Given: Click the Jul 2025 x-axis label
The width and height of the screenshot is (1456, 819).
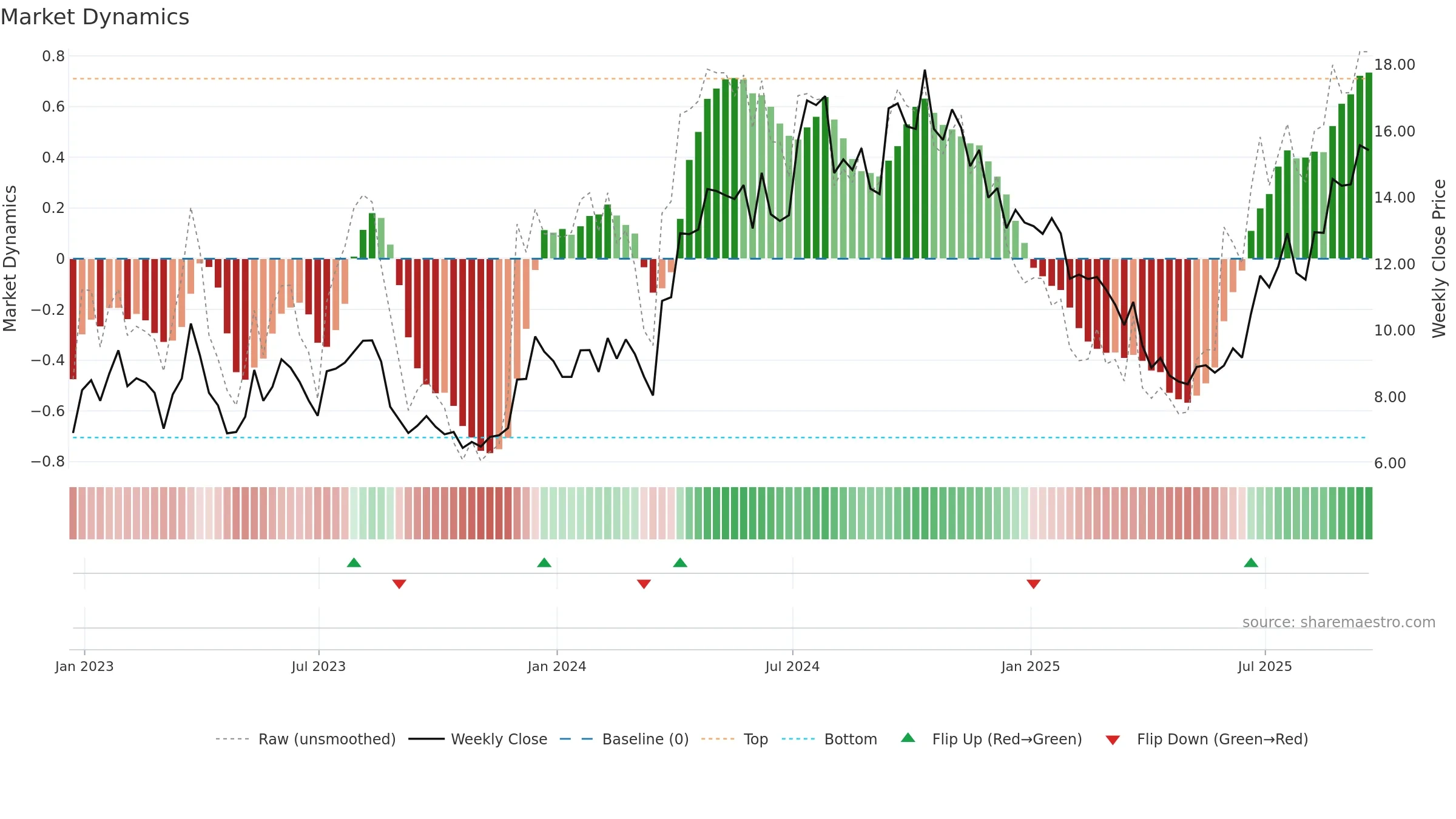Looking at the screenshot, I should [1265, 666].
